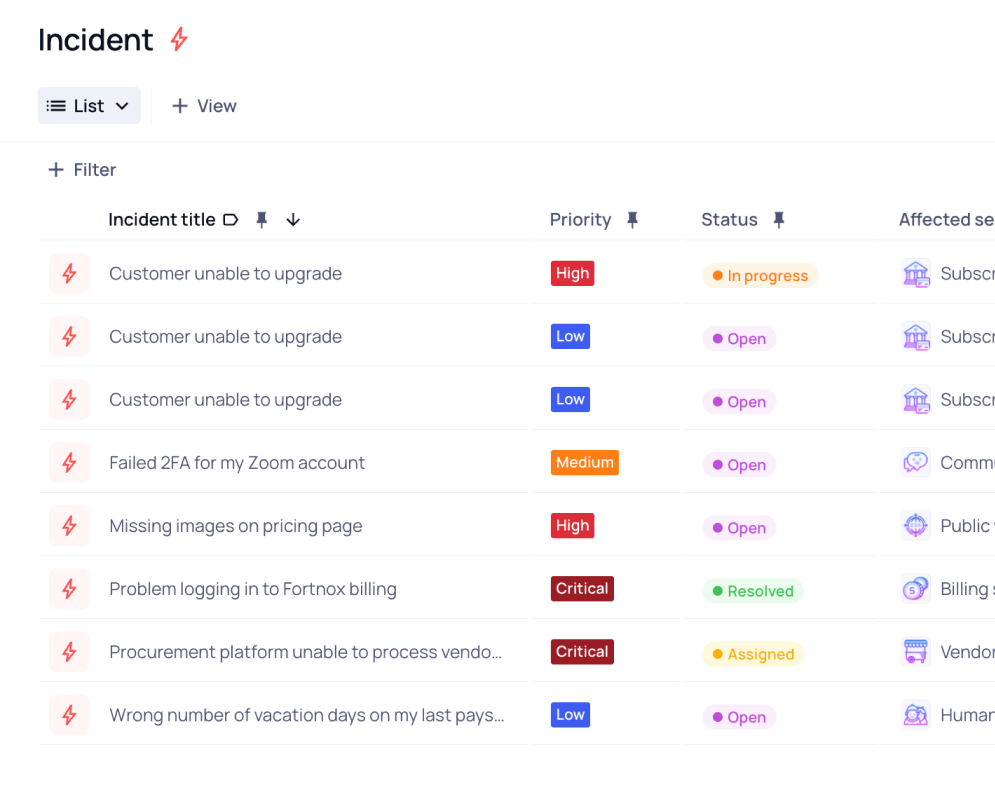
Task: Toggle the pin on the Priority column
Action: [x=632, y=220]
